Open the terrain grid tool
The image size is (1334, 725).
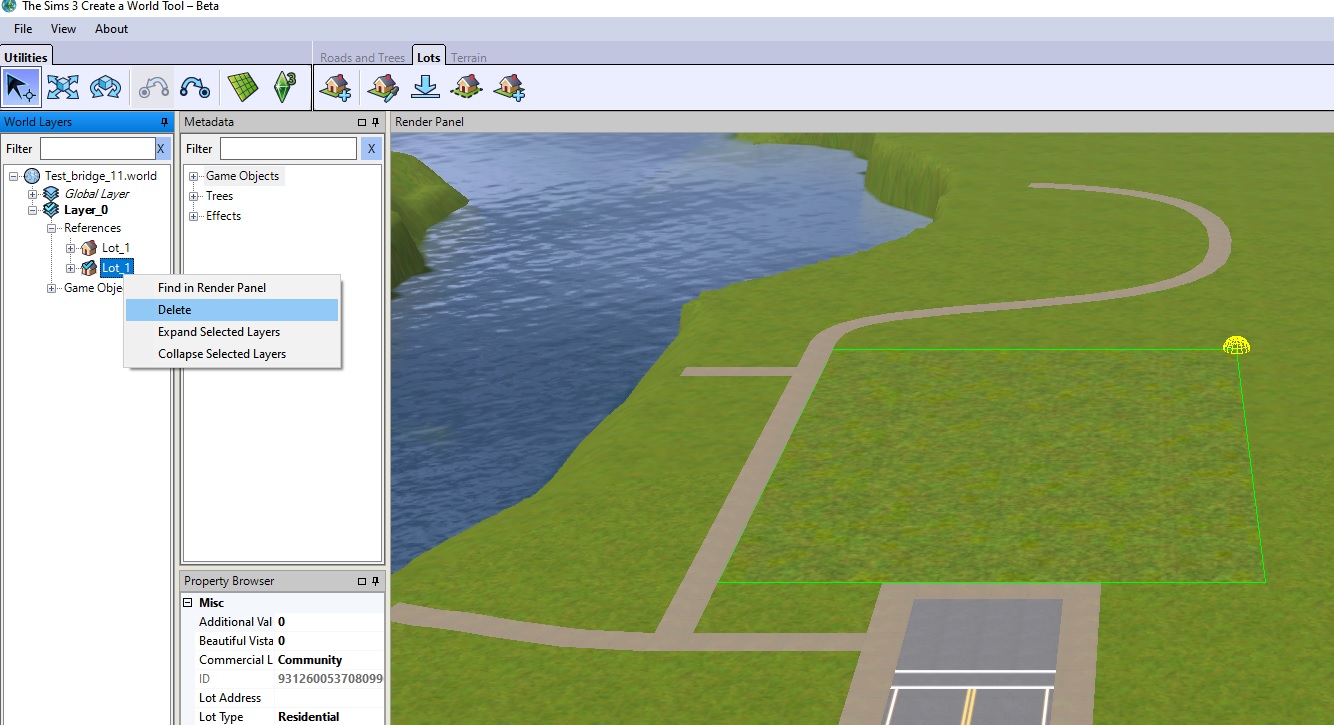point(242,87)
